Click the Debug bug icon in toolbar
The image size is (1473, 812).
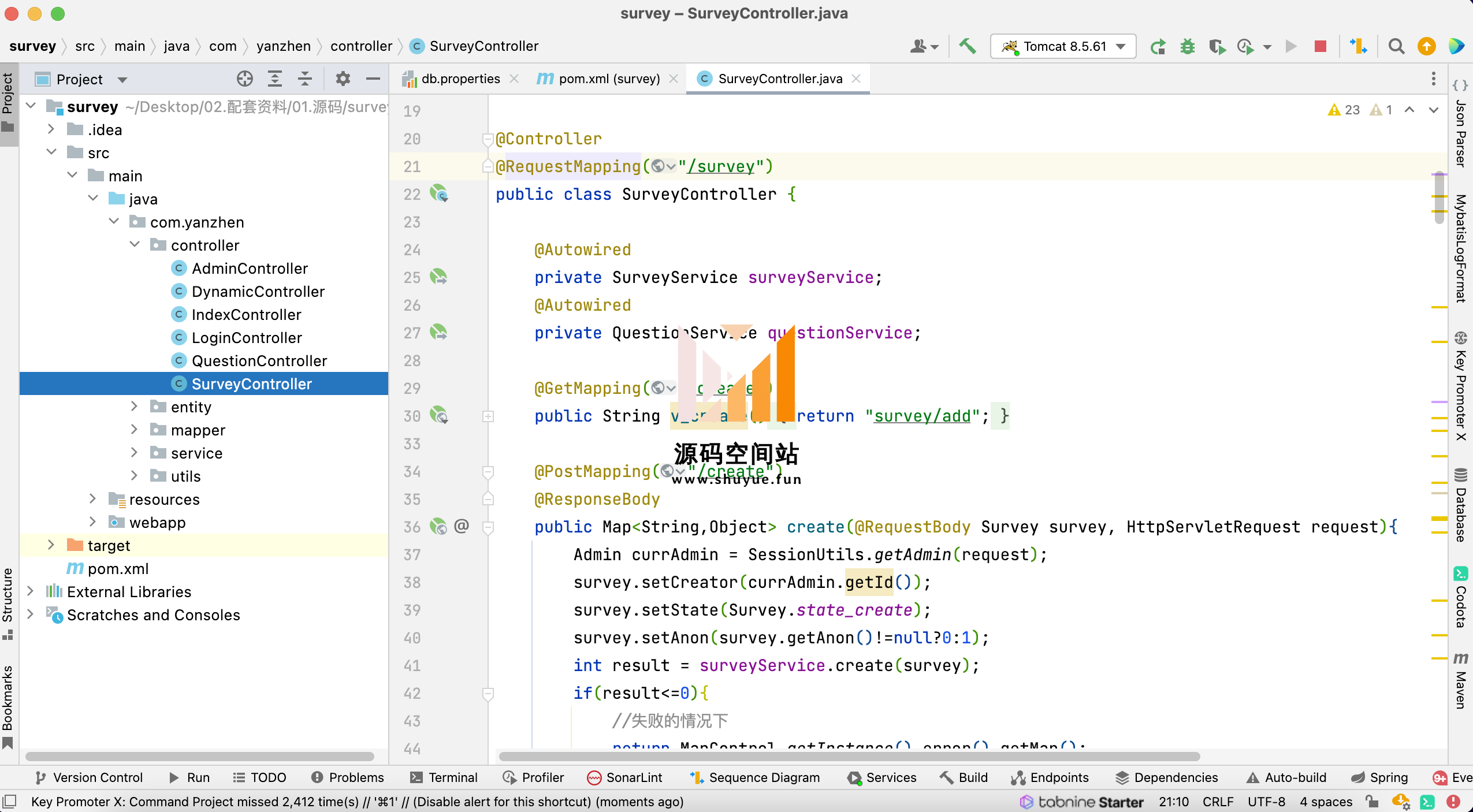(1188, 46)
